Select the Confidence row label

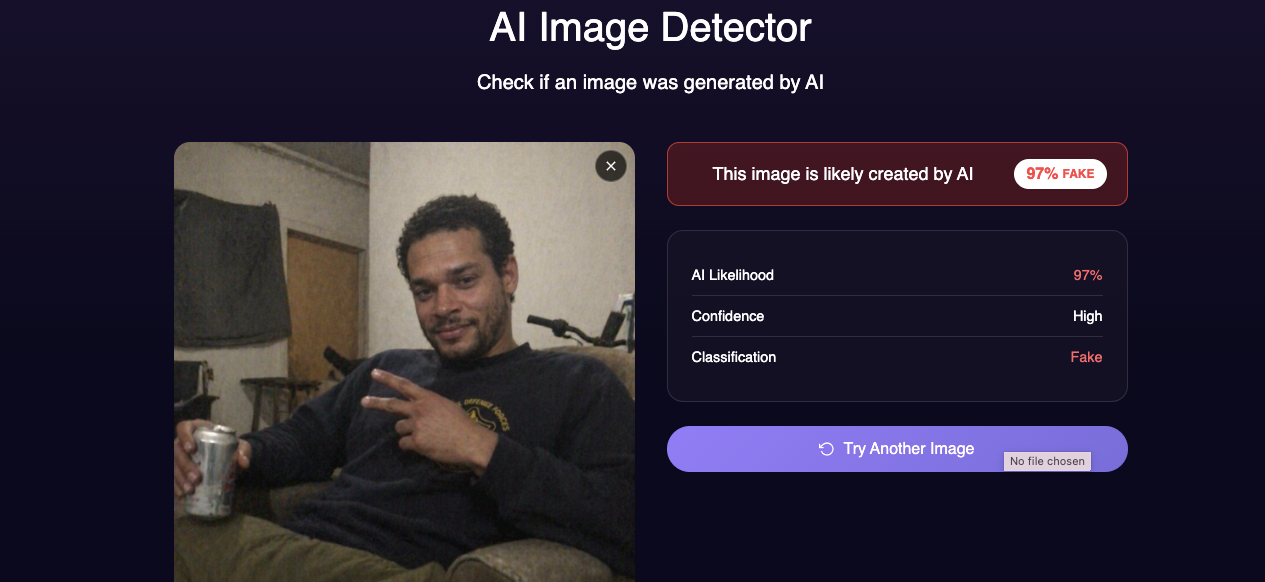[x=728, y=316]
